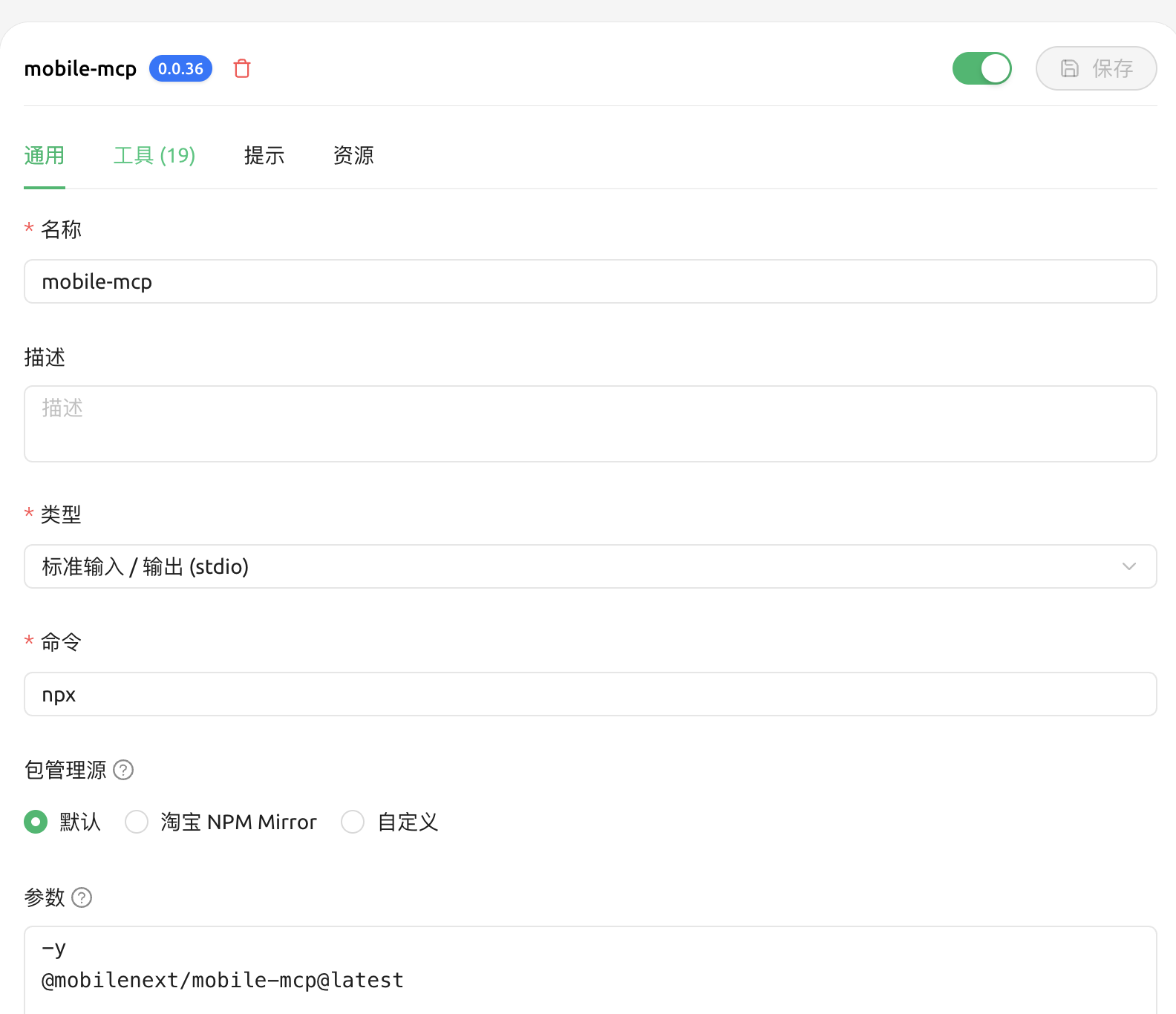The image size is (1176, 1014).
Task: Switch to the 通用 tab
Action: [x=45, y=155]
